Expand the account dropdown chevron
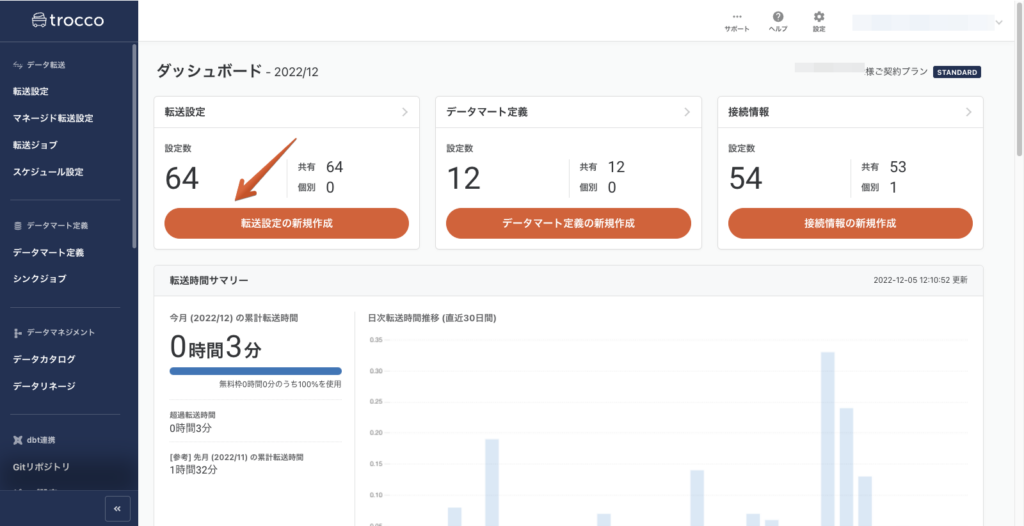Image resolution: width=1024 pixels, height=526 pixels. click(x=998, y=22)
